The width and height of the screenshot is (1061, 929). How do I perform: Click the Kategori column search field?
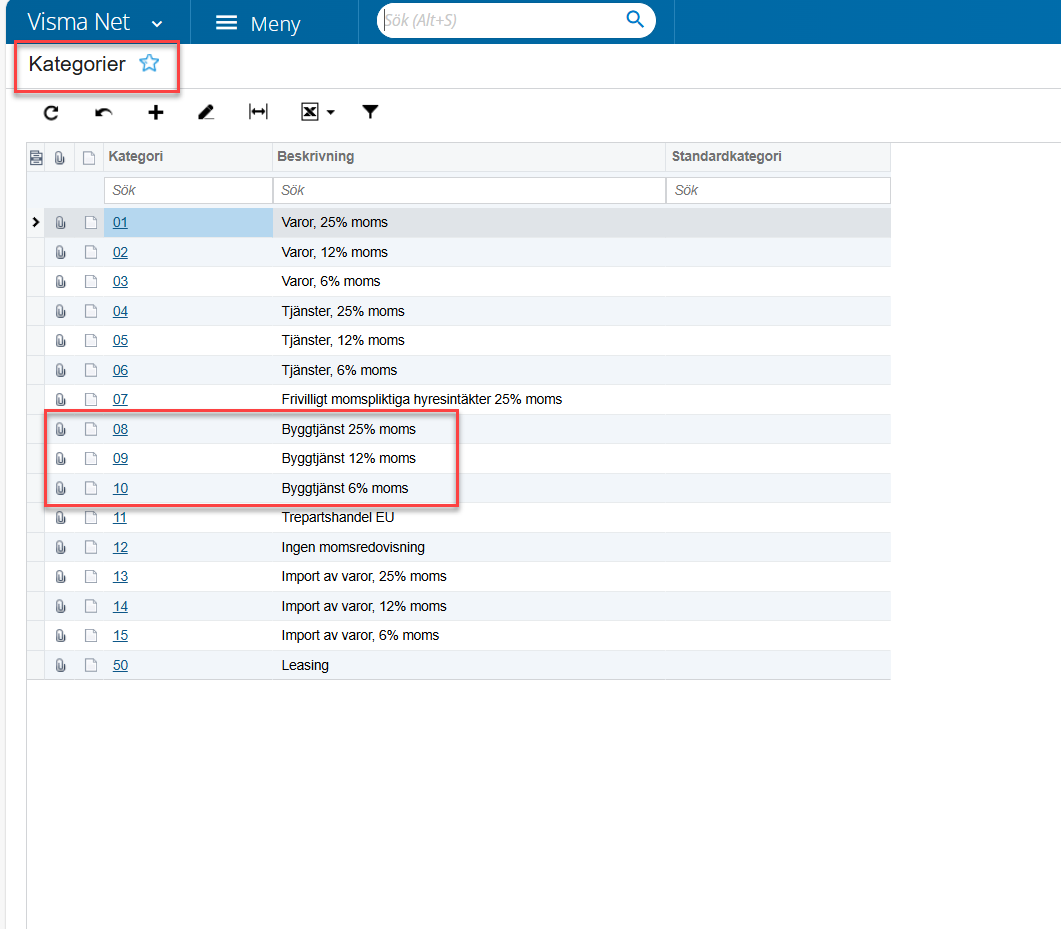tap(187, 190)
